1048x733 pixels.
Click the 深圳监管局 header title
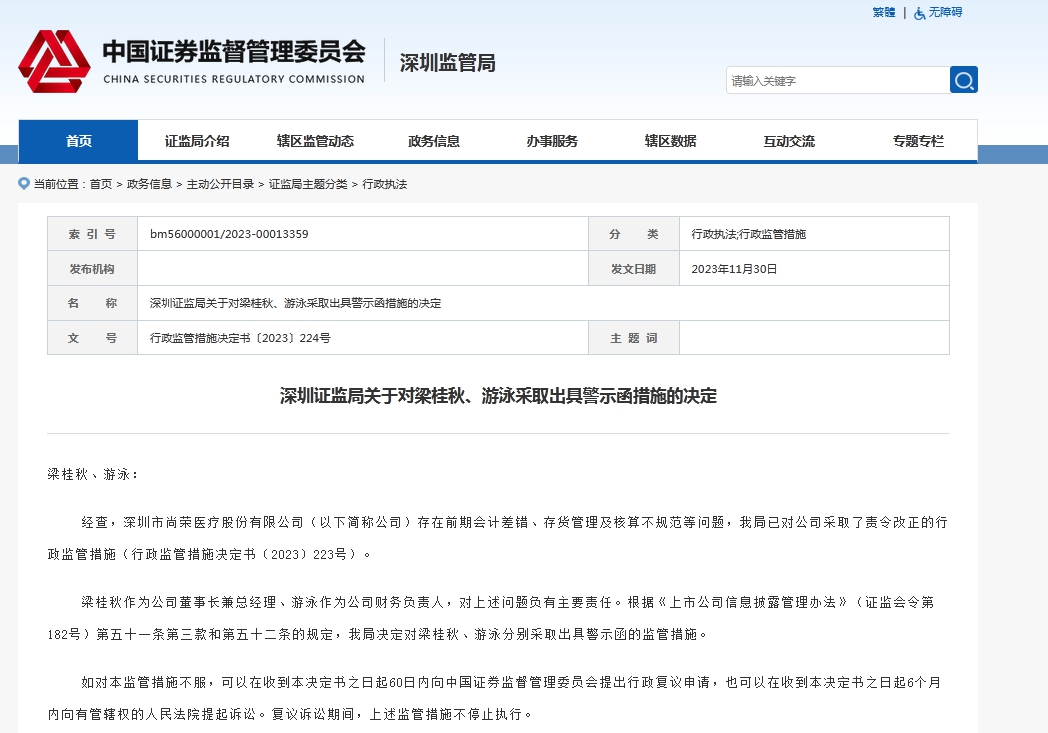tap(447, 63)
